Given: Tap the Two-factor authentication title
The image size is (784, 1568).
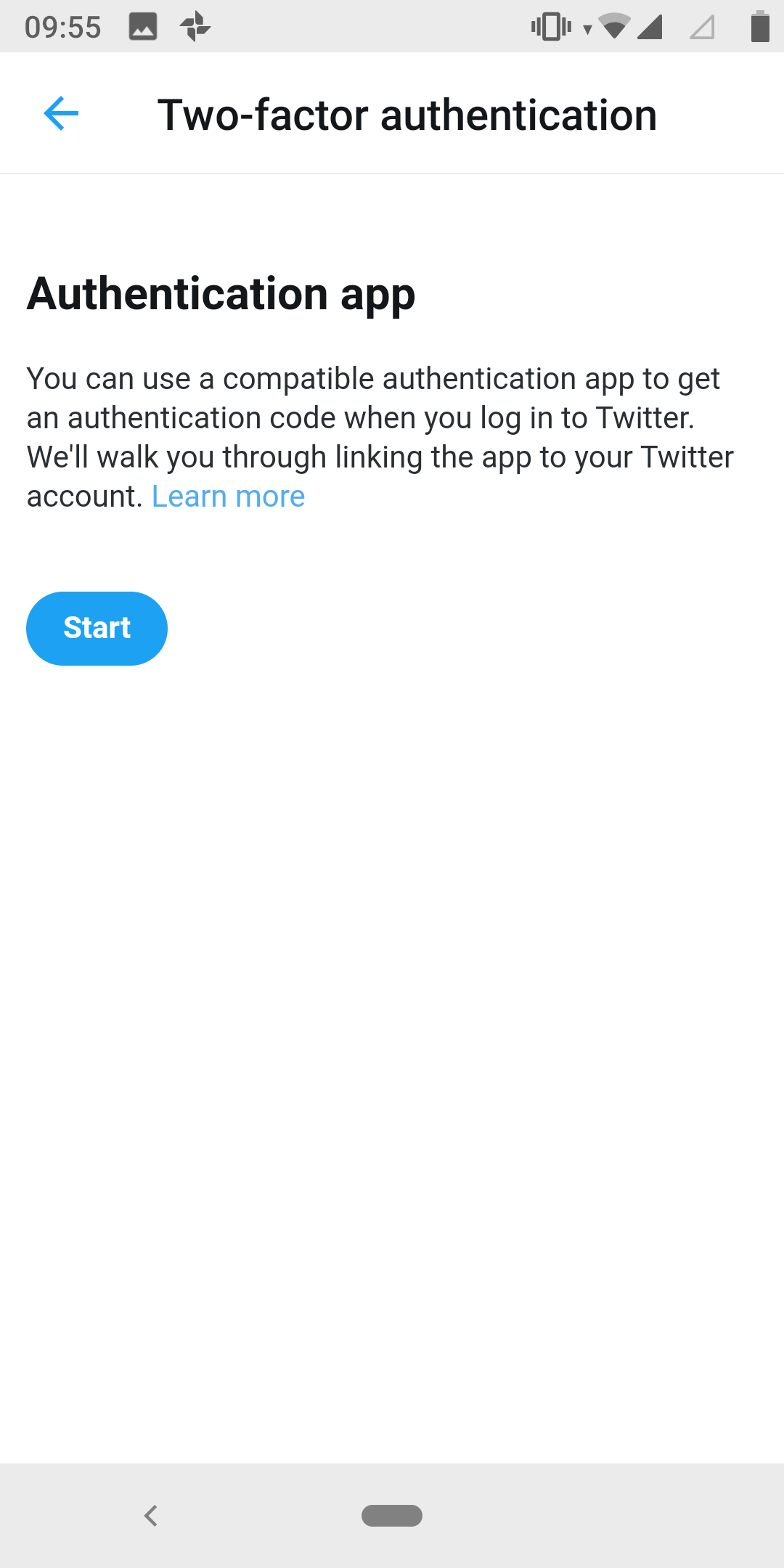Looking at the screenshot, I should 407,113.
